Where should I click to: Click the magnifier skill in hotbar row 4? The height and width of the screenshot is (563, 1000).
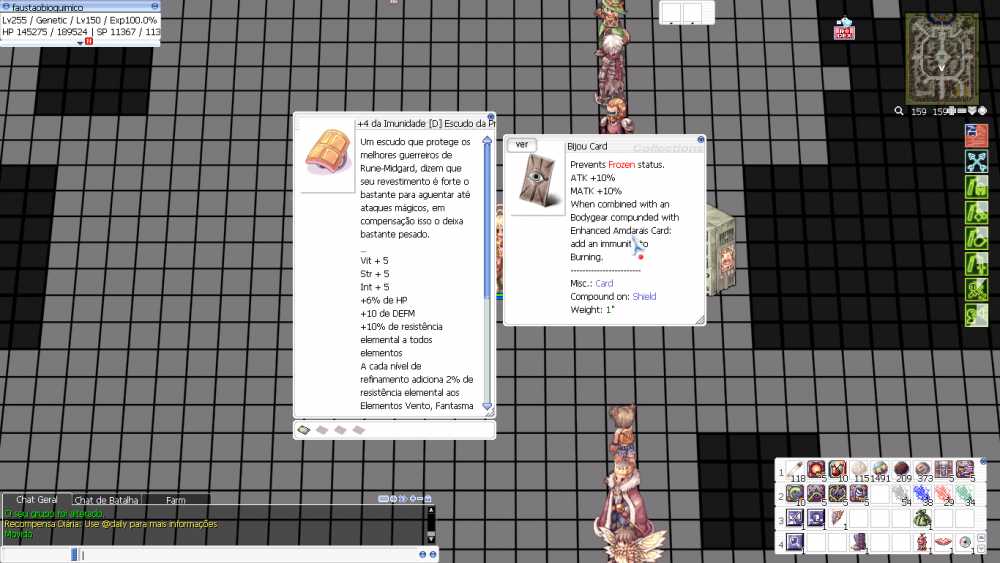pyautogui.click(x=795, y=542)
